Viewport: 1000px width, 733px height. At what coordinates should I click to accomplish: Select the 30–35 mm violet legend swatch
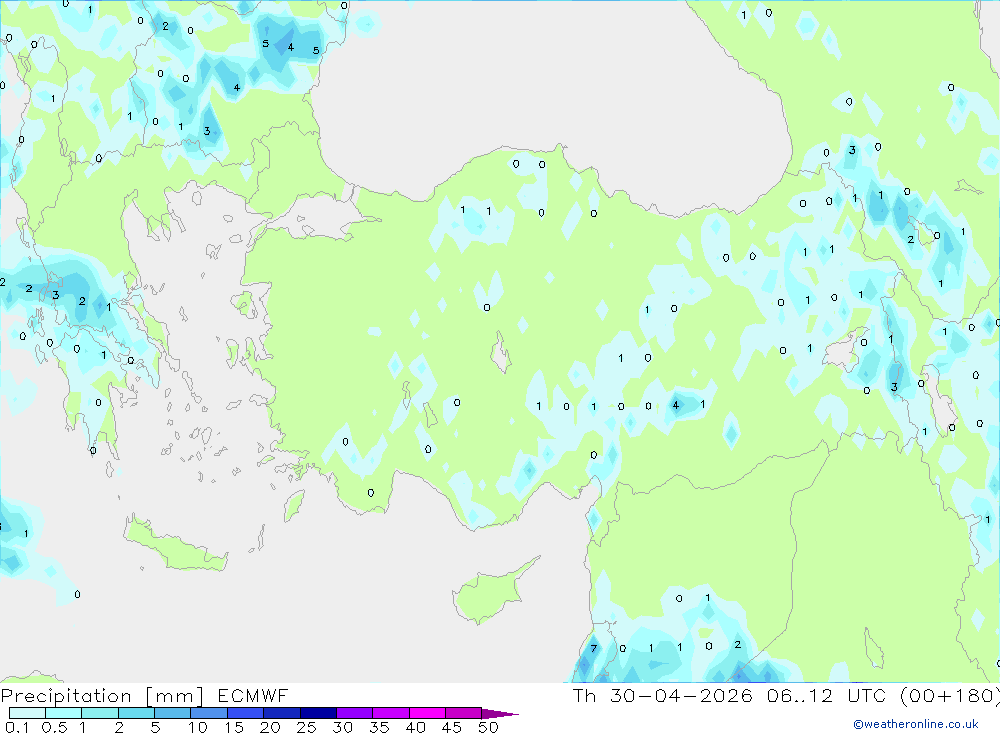coord(355,713)
